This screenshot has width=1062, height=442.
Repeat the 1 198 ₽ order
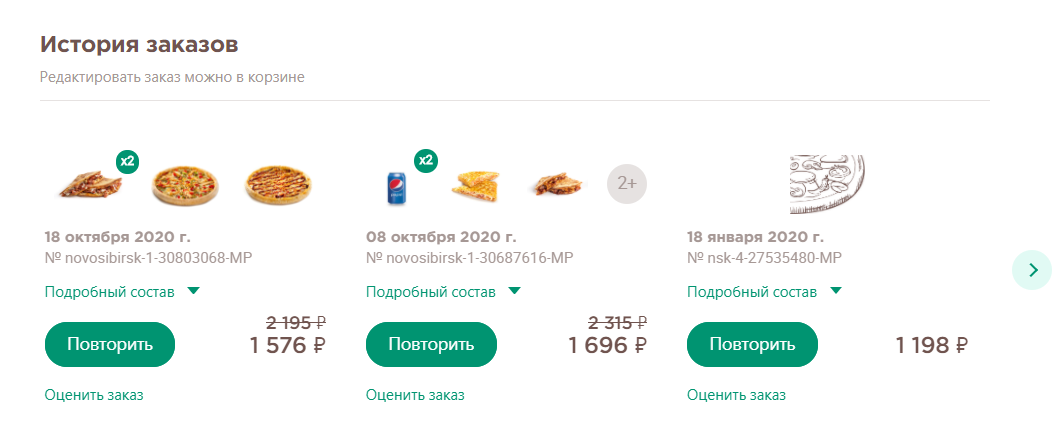click(752, 345)
